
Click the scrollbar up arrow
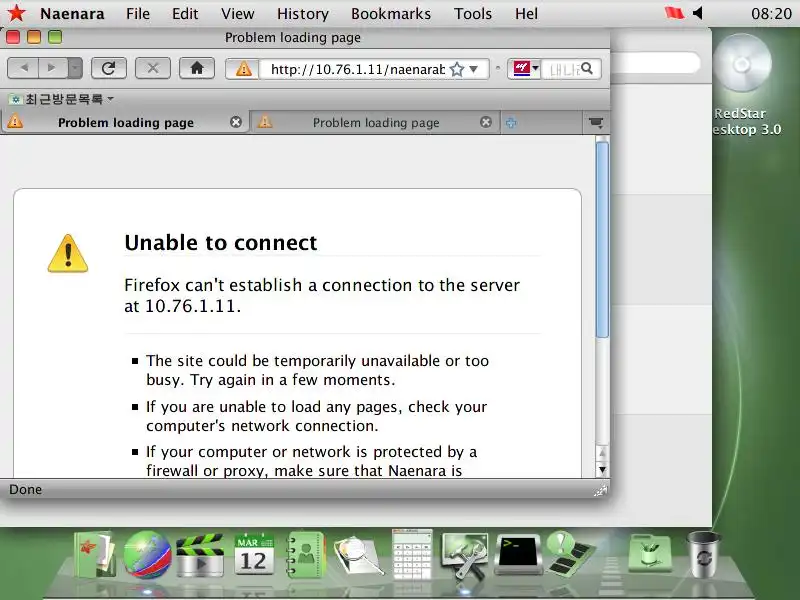602,453
